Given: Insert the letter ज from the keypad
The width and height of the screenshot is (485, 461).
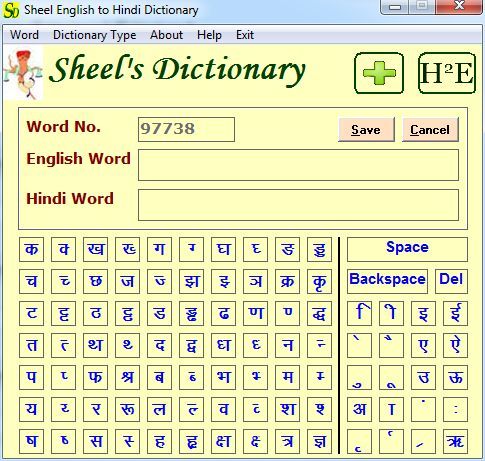Looking at the screenshot, I should tap(127, 281).
